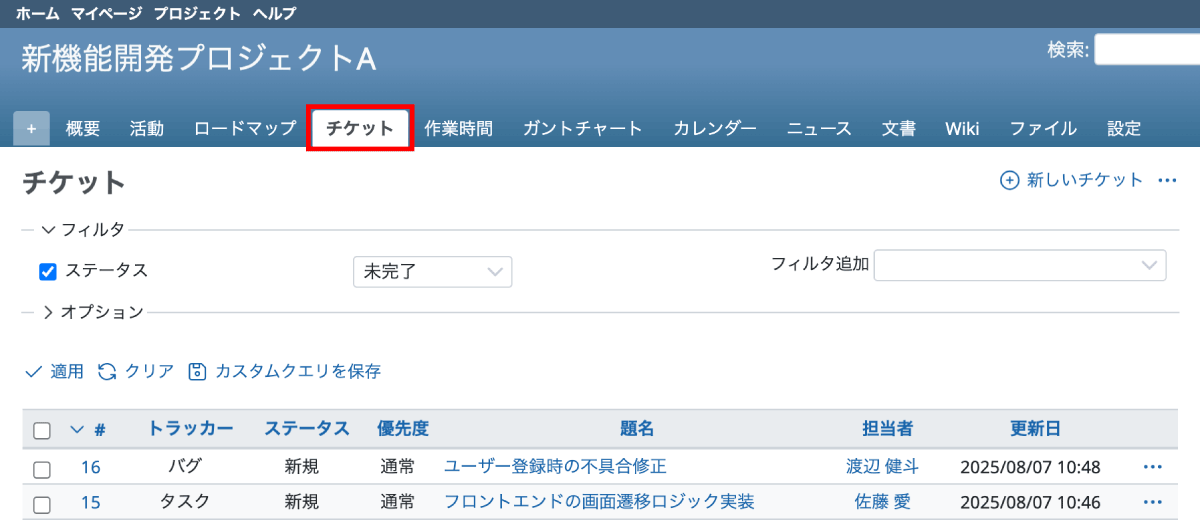Click the new ticket plus-circle icon
Image resolution: width=1200 pixels, height=525 pixels.
1009,180
